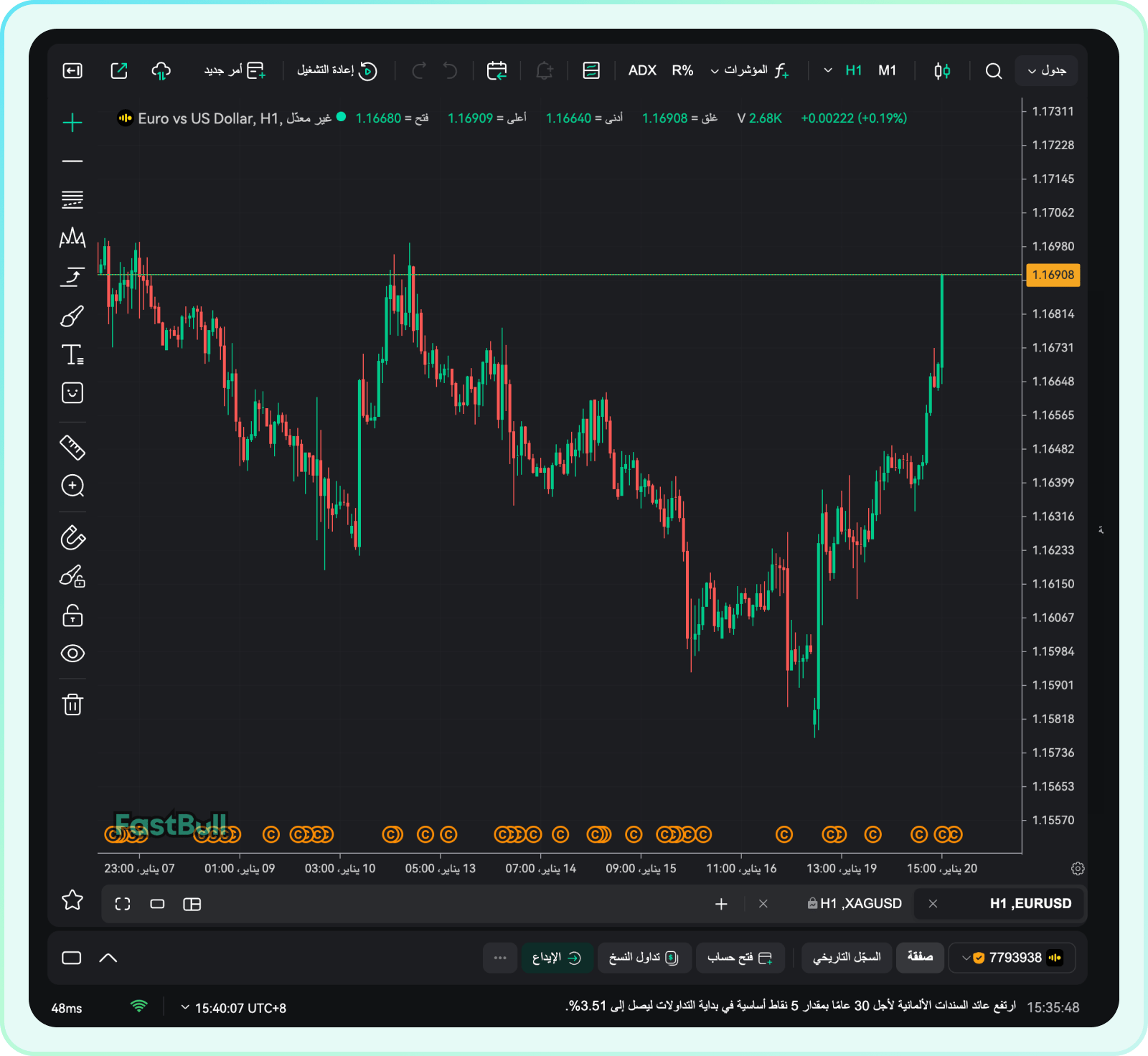Toggle magnet snap mode
Image resolution: width=1148 pixels, height=1056 pixels.
(72, 537)
